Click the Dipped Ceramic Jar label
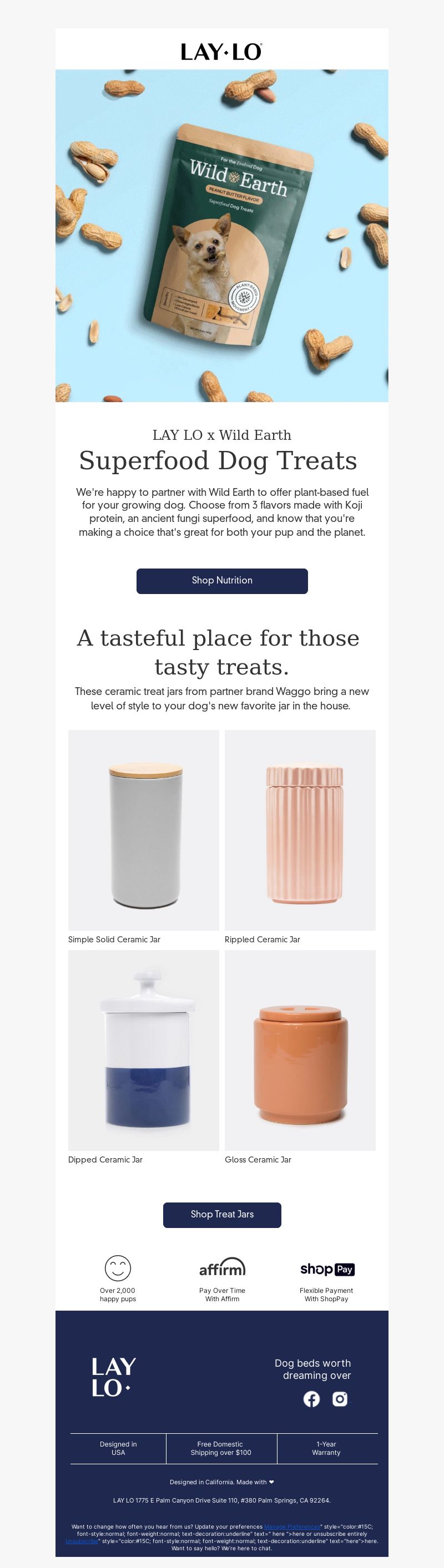Screen dimensions: 444x1568 (105, 1160)
